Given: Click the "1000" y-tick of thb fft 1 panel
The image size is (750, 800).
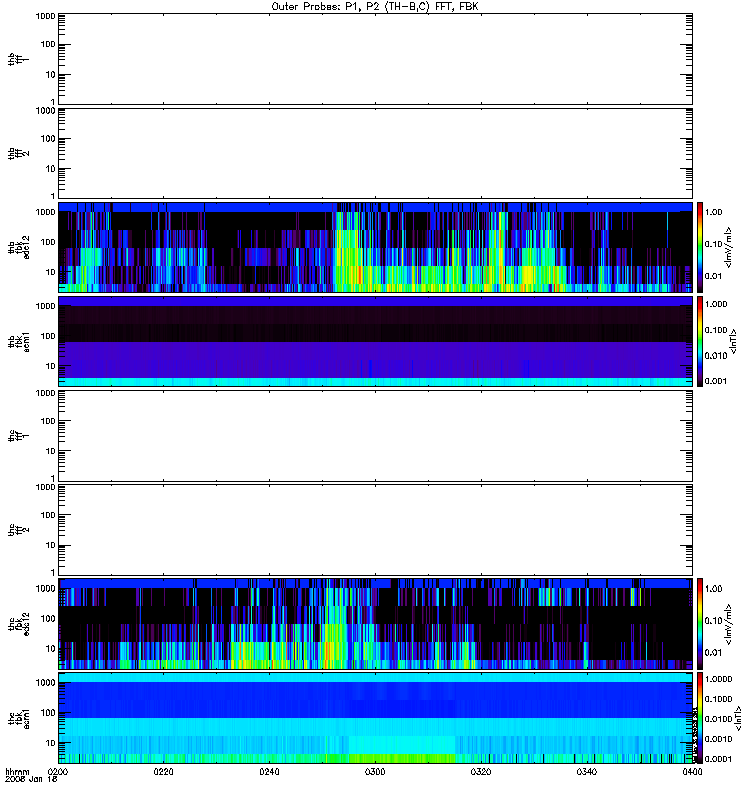Looking at the screenshot, I should [45, 16].
